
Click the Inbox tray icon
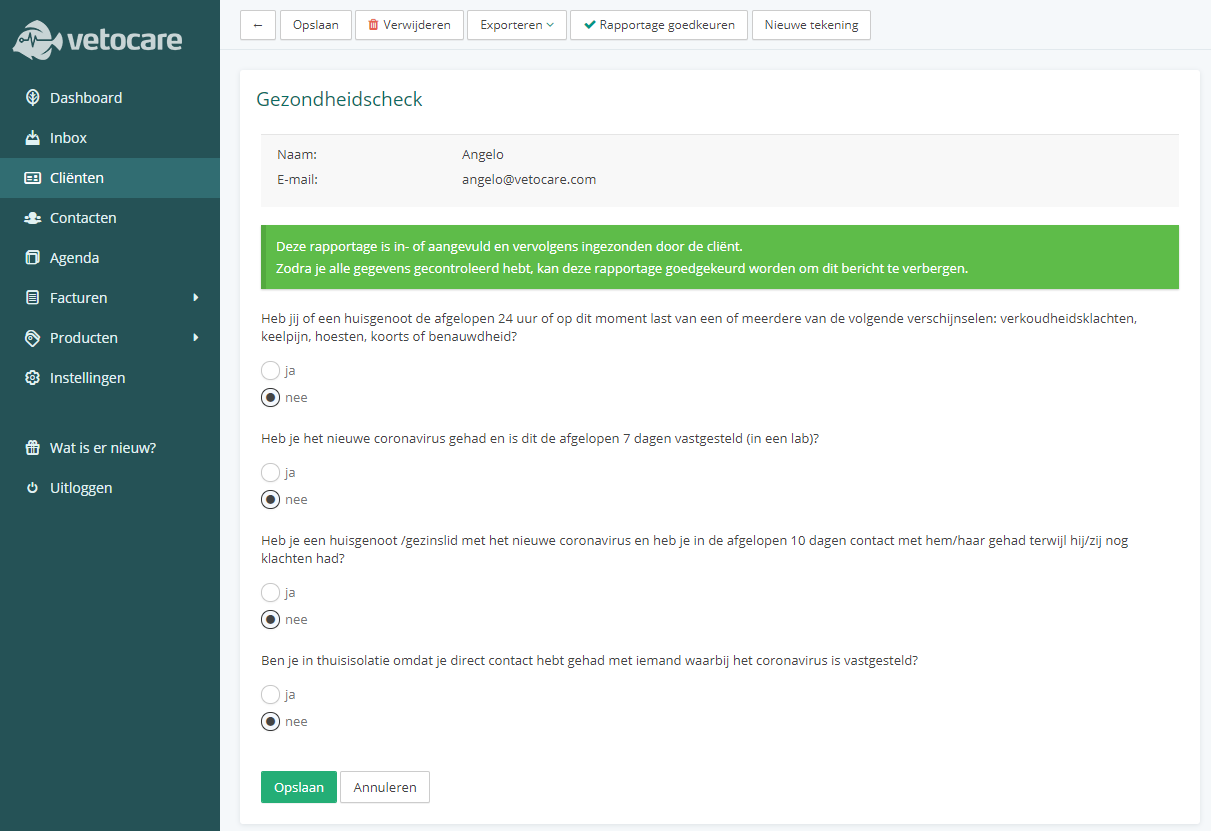pos(32,138)
